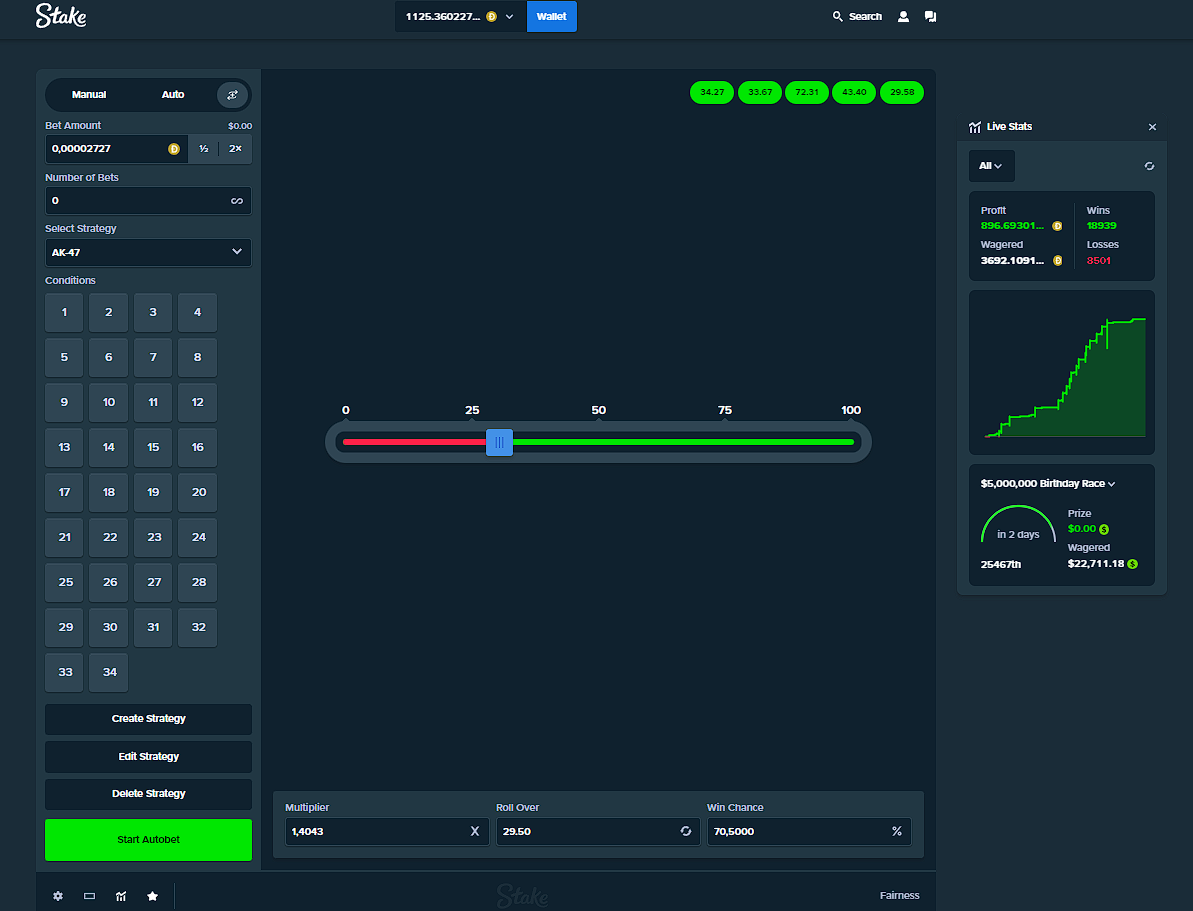Click the dice slider handle
Viewport: 1193px width, 911px height.
(x=499, y=442)
